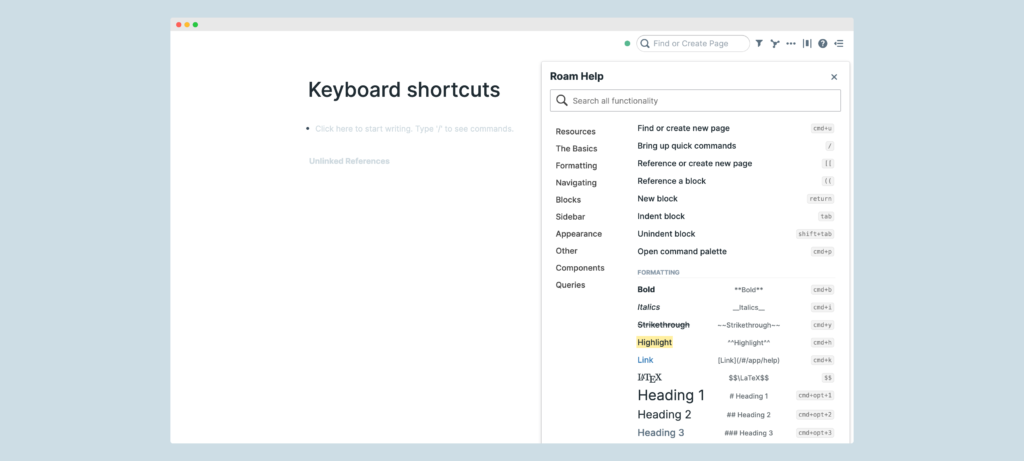
Task: Open the Sidebar help category
Action: [570, 217]
